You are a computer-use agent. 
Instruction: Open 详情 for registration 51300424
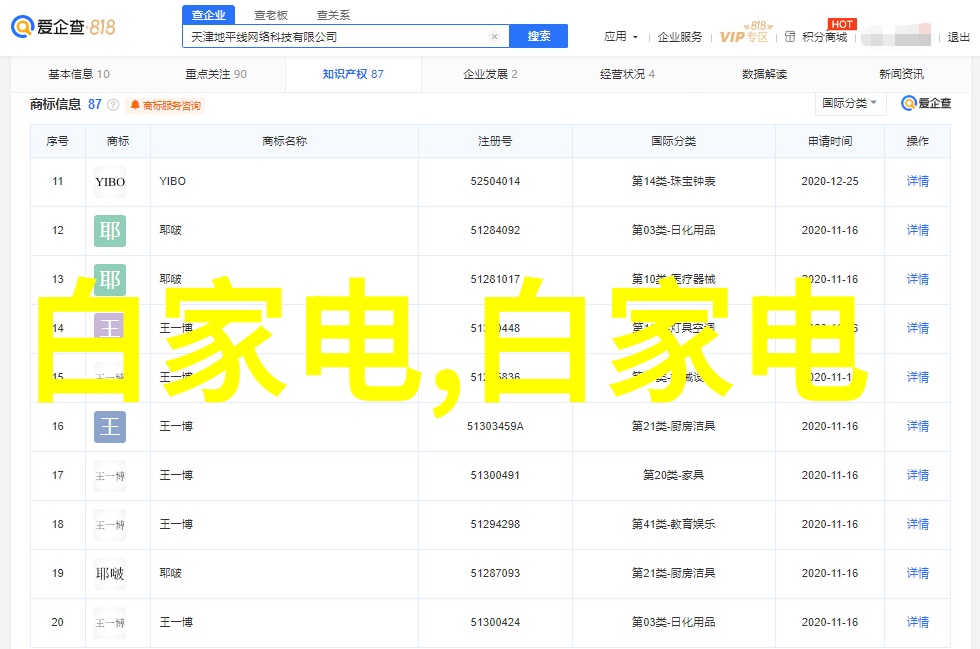918,622
